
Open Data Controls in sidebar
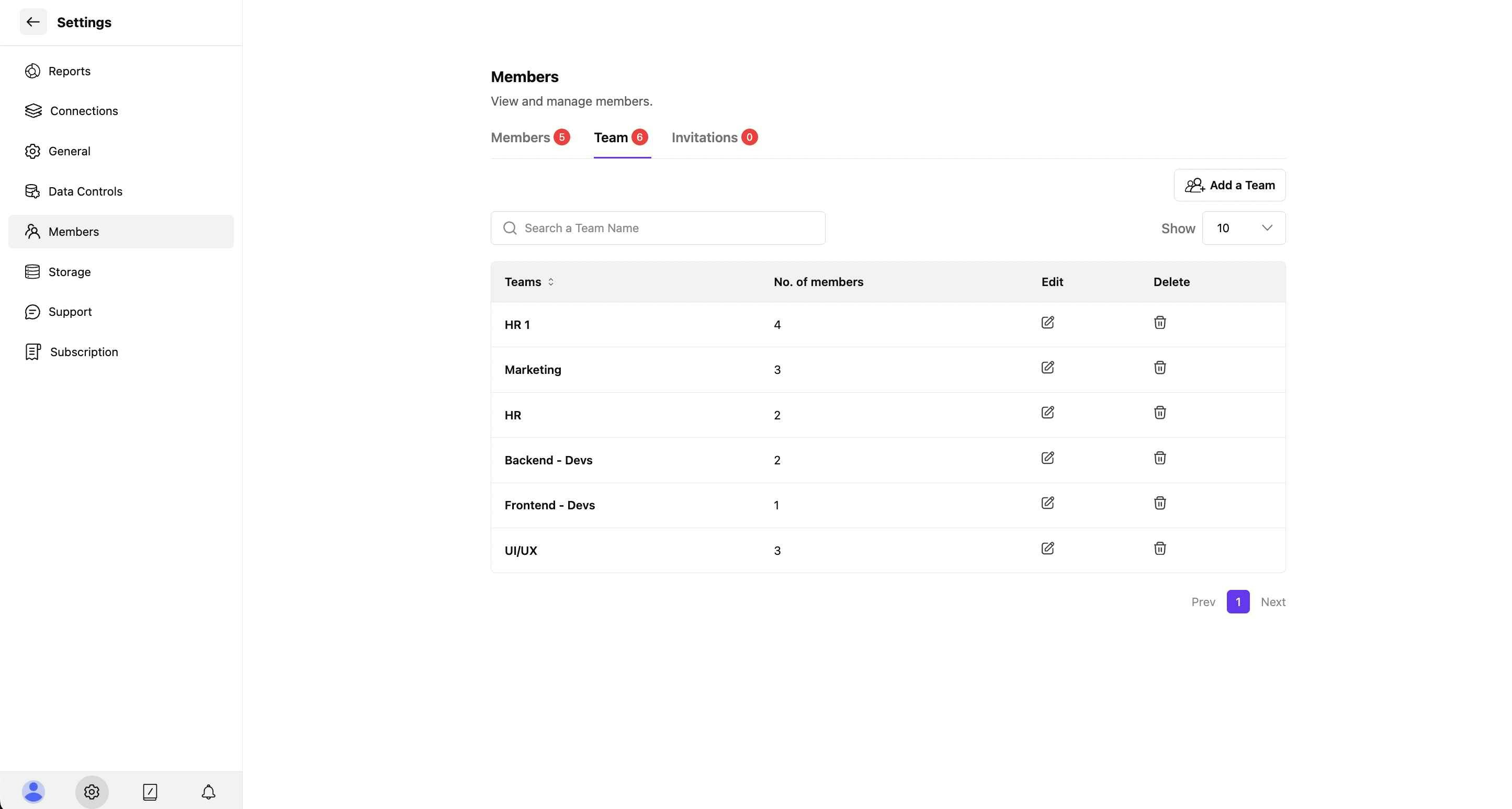pyautogui.click(x=85, y=191)
